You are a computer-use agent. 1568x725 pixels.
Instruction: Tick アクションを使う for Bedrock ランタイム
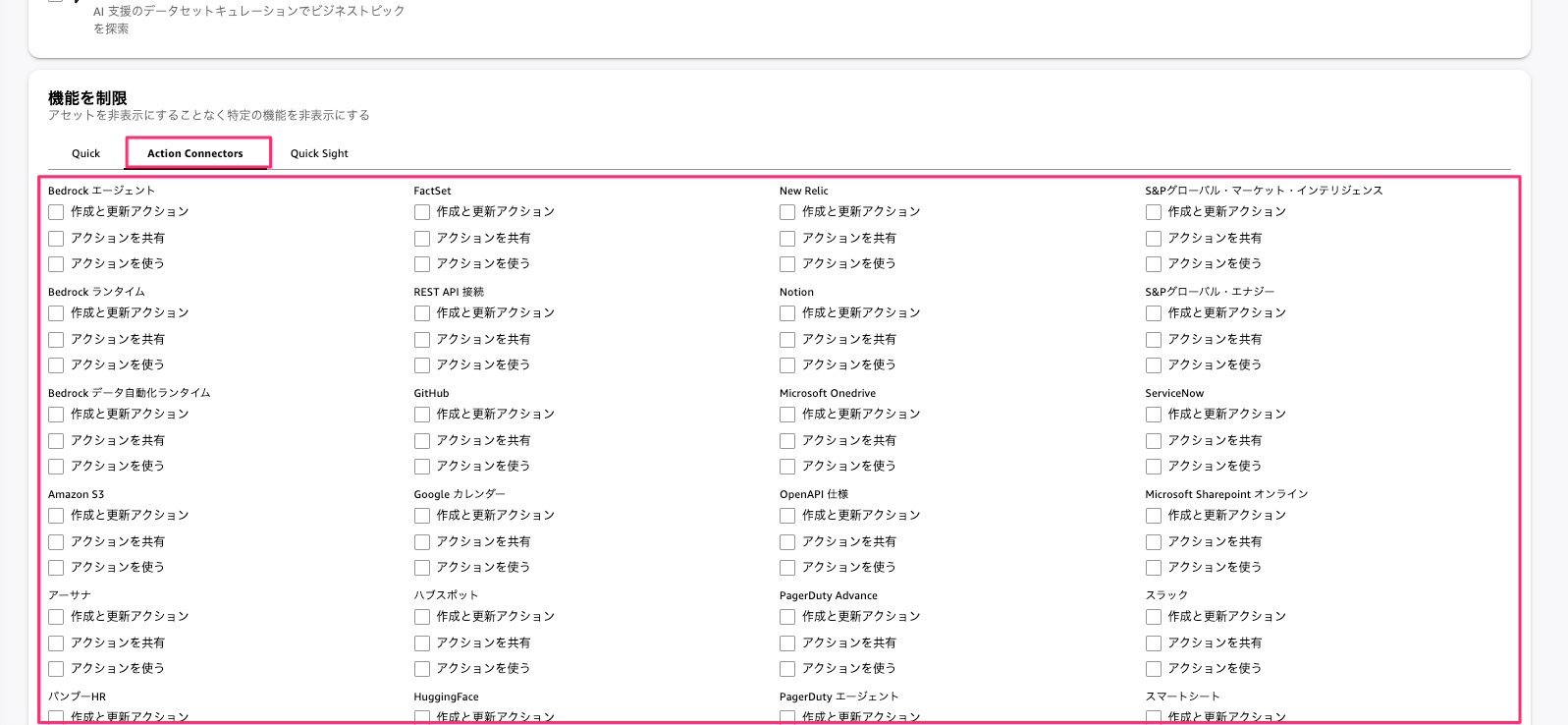click(56, 365)
